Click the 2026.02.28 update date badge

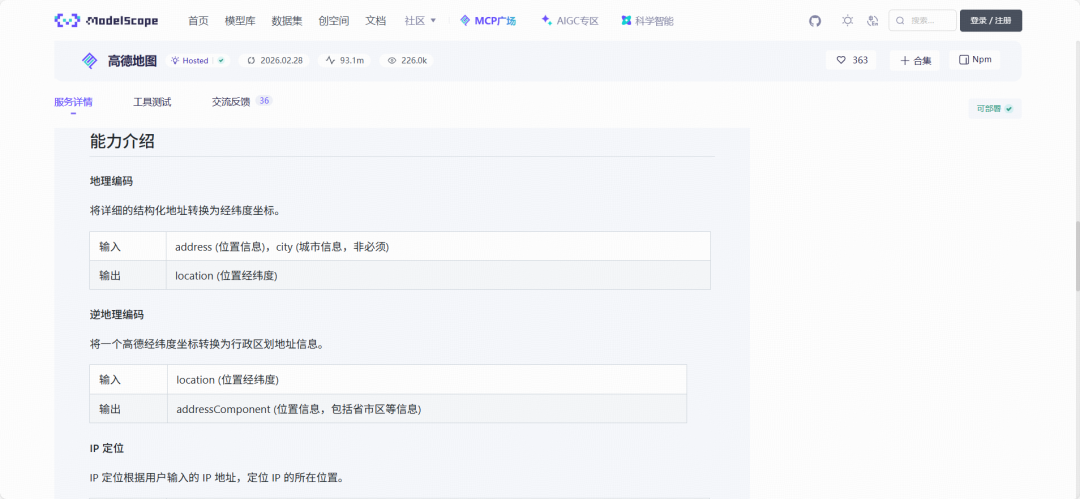[276, 61]
